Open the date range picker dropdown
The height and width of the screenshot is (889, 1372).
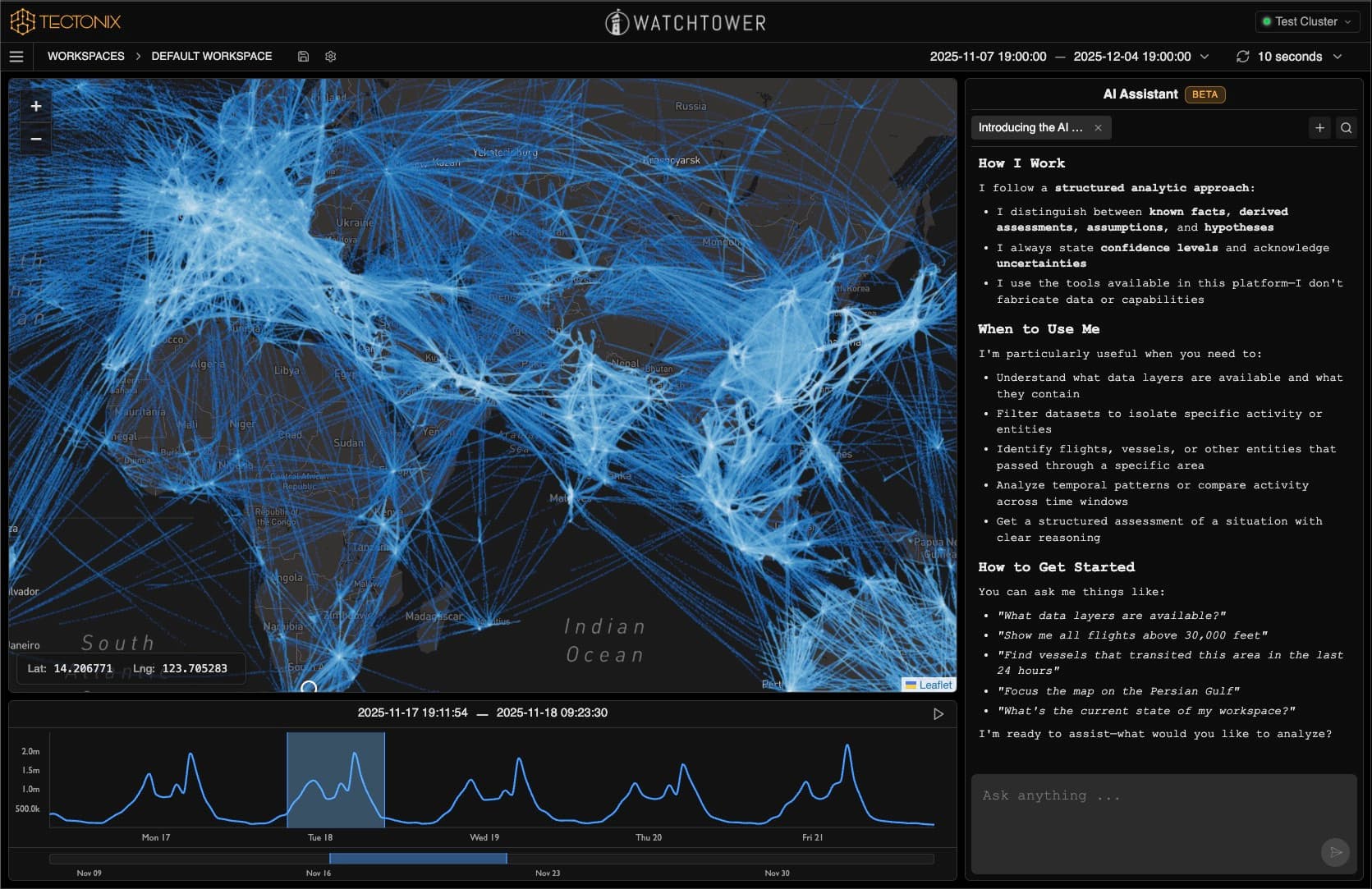pos(1205,57)
